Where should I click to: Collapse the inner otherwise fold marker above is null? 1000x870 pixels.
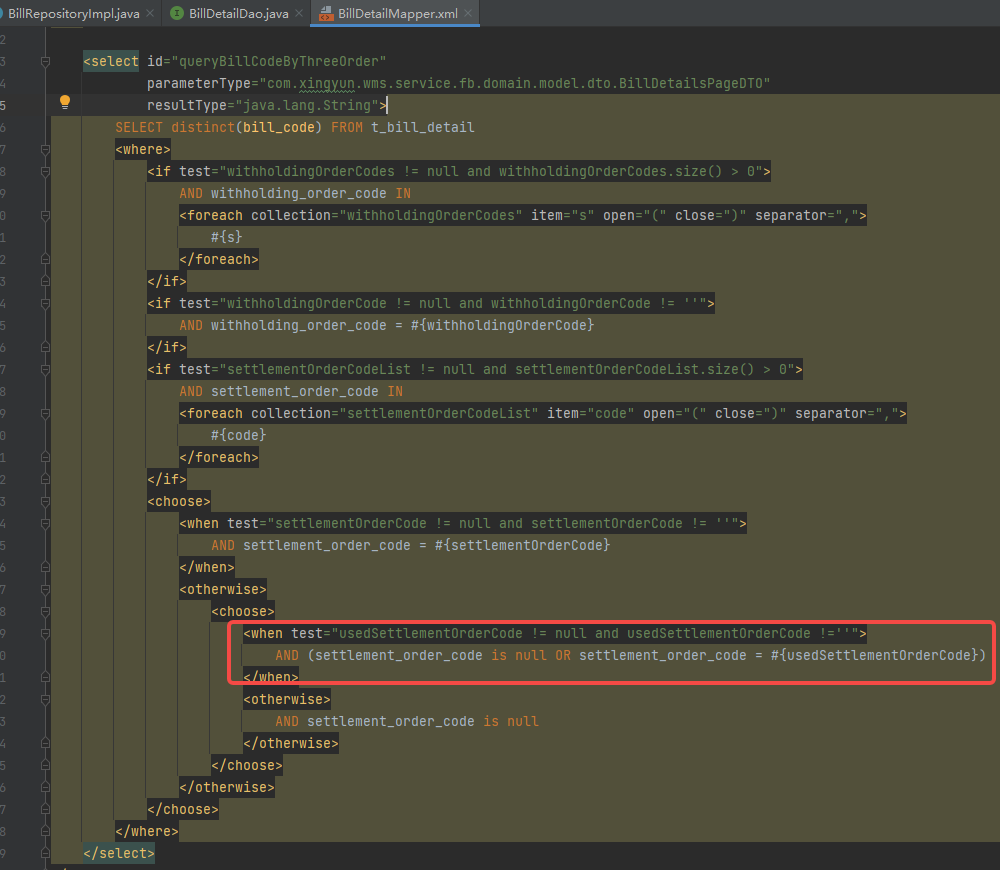[x=45, y=700]
